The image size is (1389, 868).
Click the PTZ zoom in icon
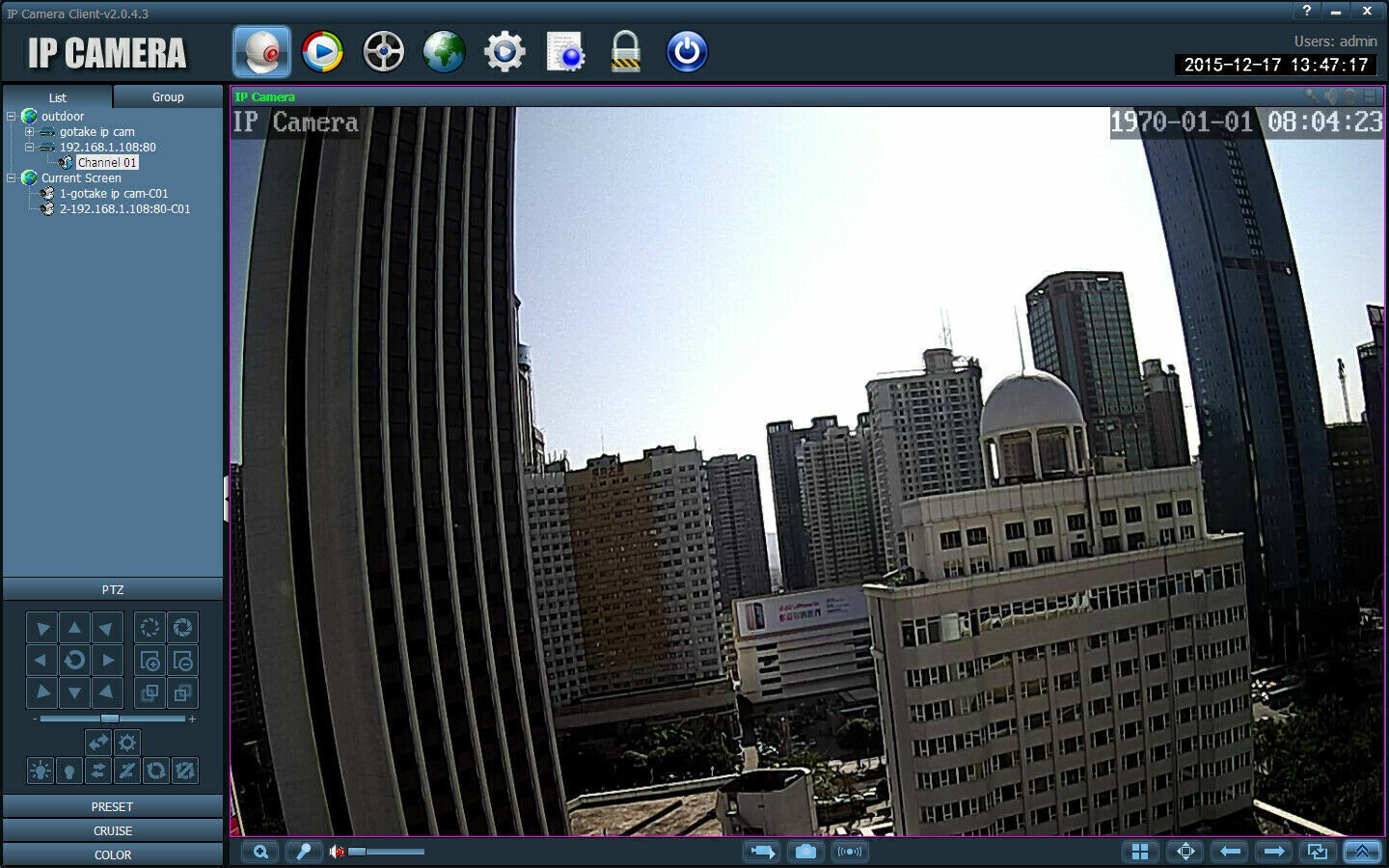pos(150,661)
